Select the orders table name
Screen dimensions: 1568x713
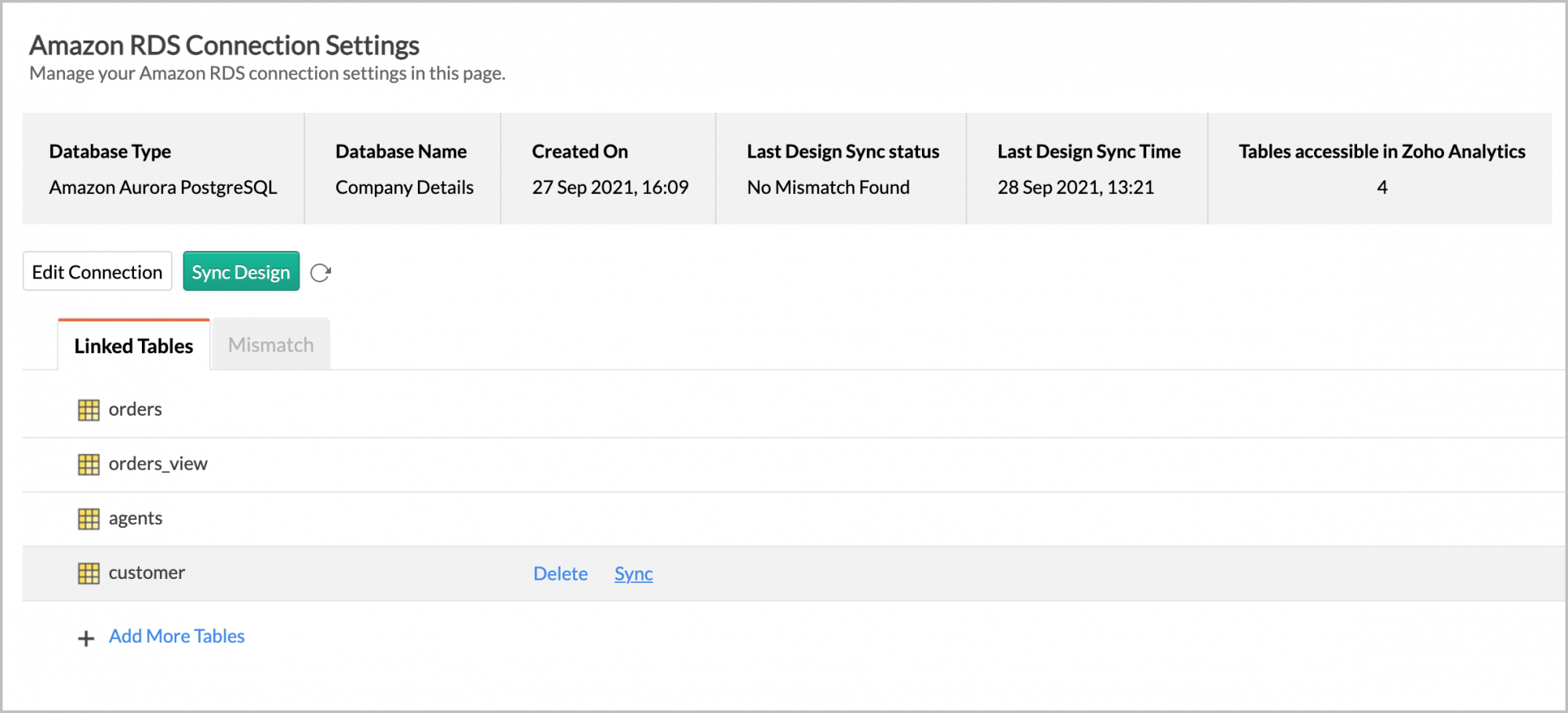coord(135,409)
